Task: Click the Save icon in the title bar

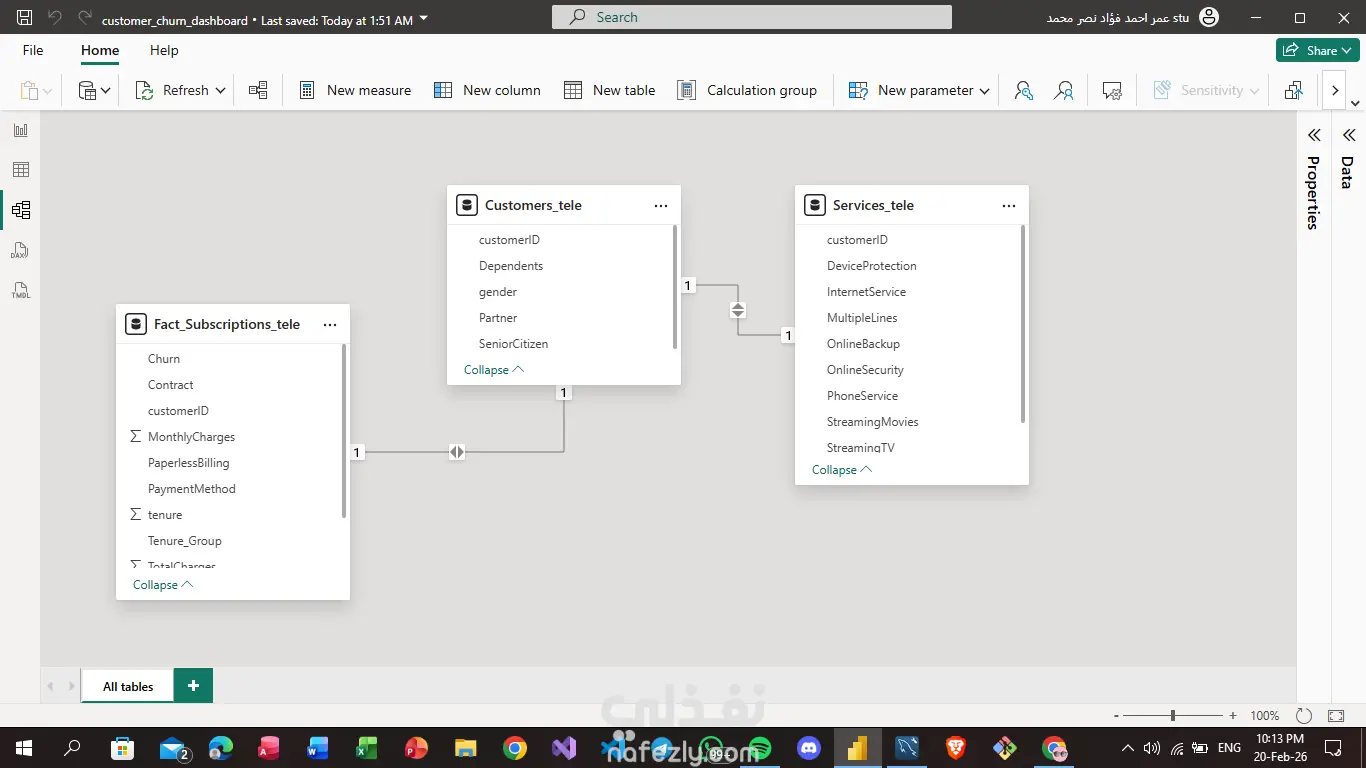Action: [25, 18]
